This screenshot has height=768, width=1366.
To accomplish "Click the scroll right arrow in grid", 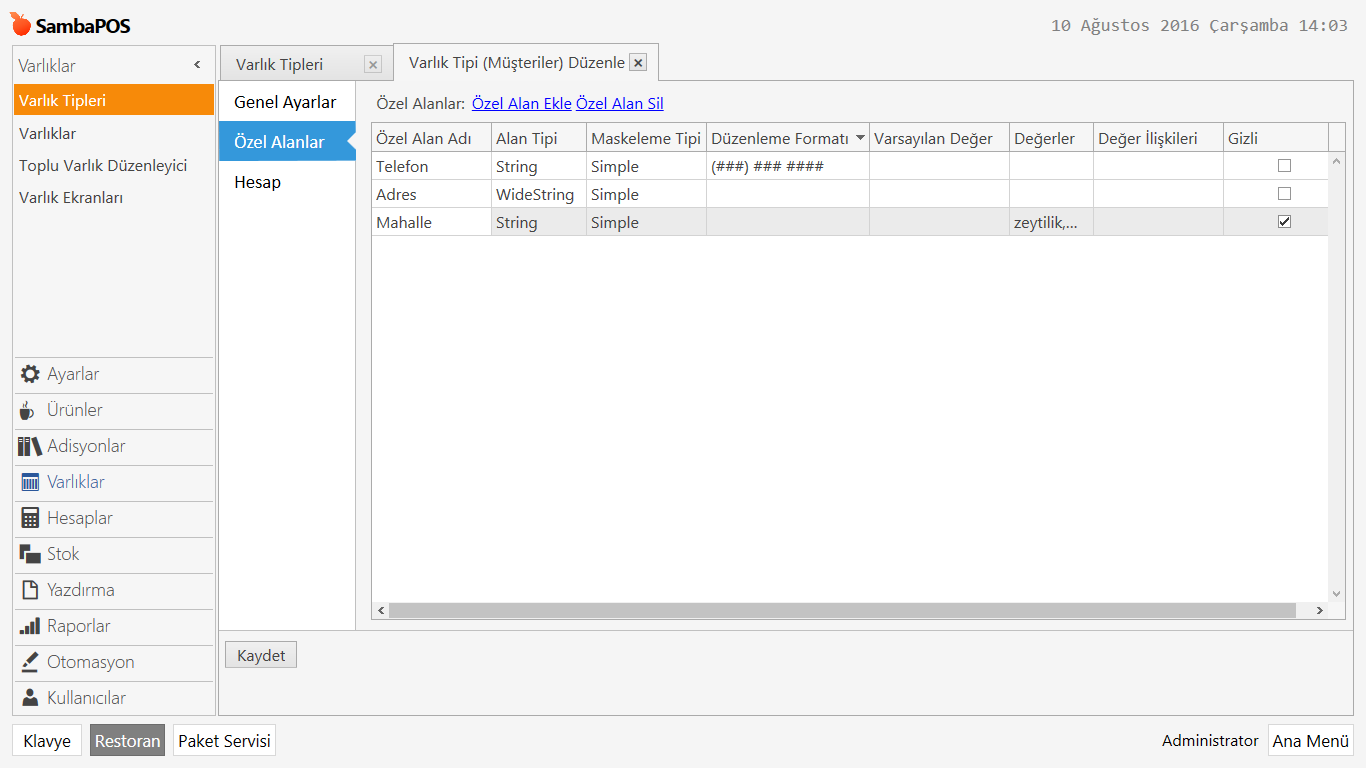I will [1319, 610].
